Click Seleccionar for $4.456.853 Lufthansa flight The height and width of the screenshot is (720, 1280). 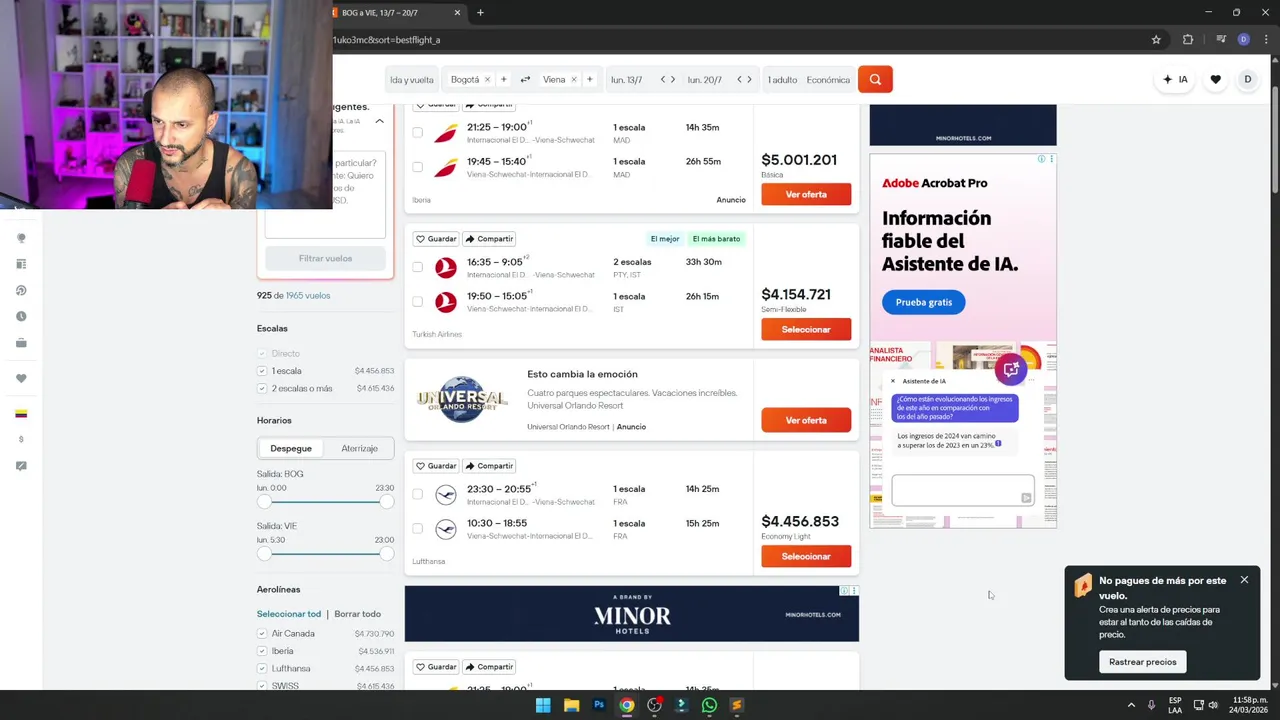pyautogui.click(x=806, y=556)
